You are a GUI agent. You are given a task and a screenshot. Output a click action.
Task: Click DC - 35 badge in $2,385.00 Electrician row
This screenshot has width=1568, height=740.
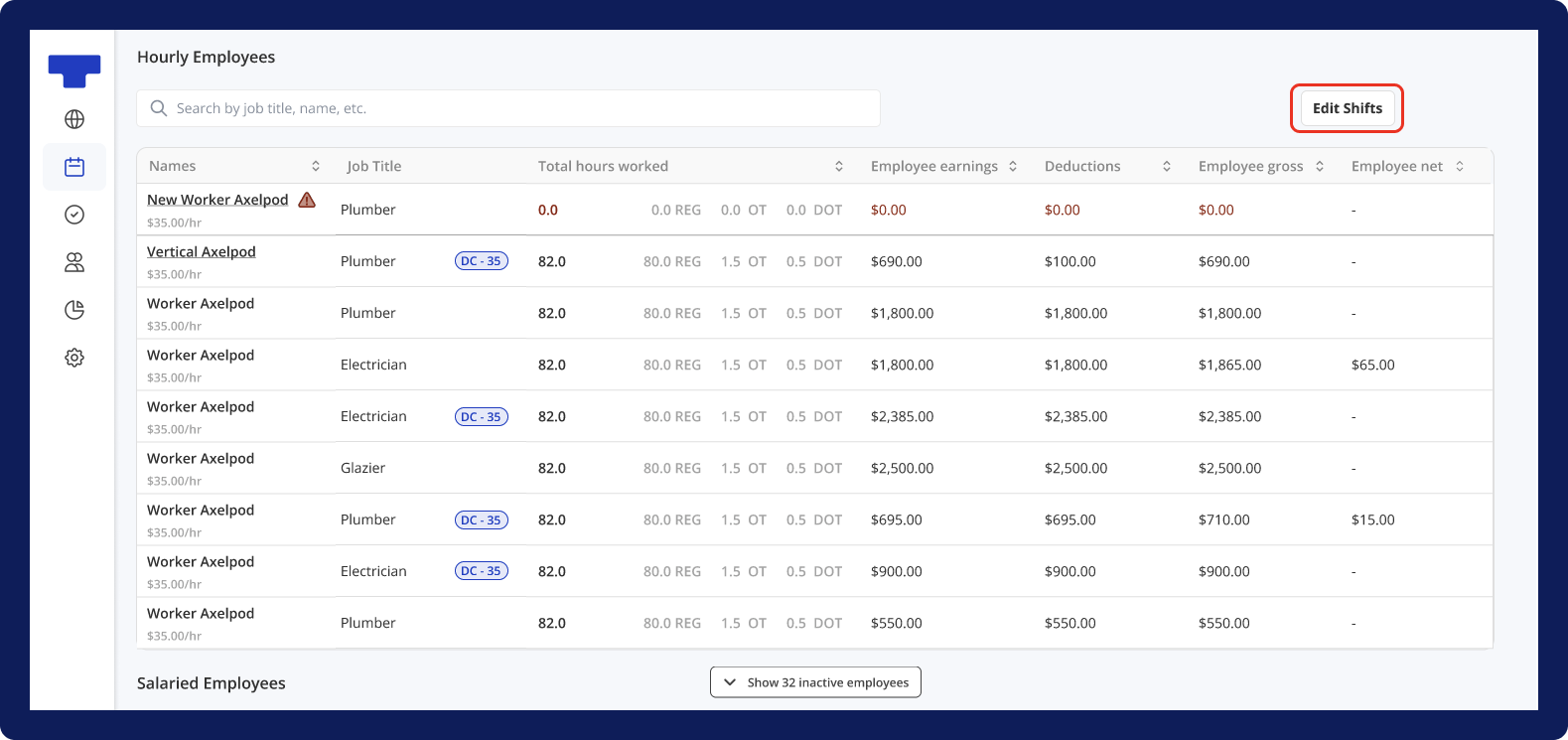(x=482, y=416)
